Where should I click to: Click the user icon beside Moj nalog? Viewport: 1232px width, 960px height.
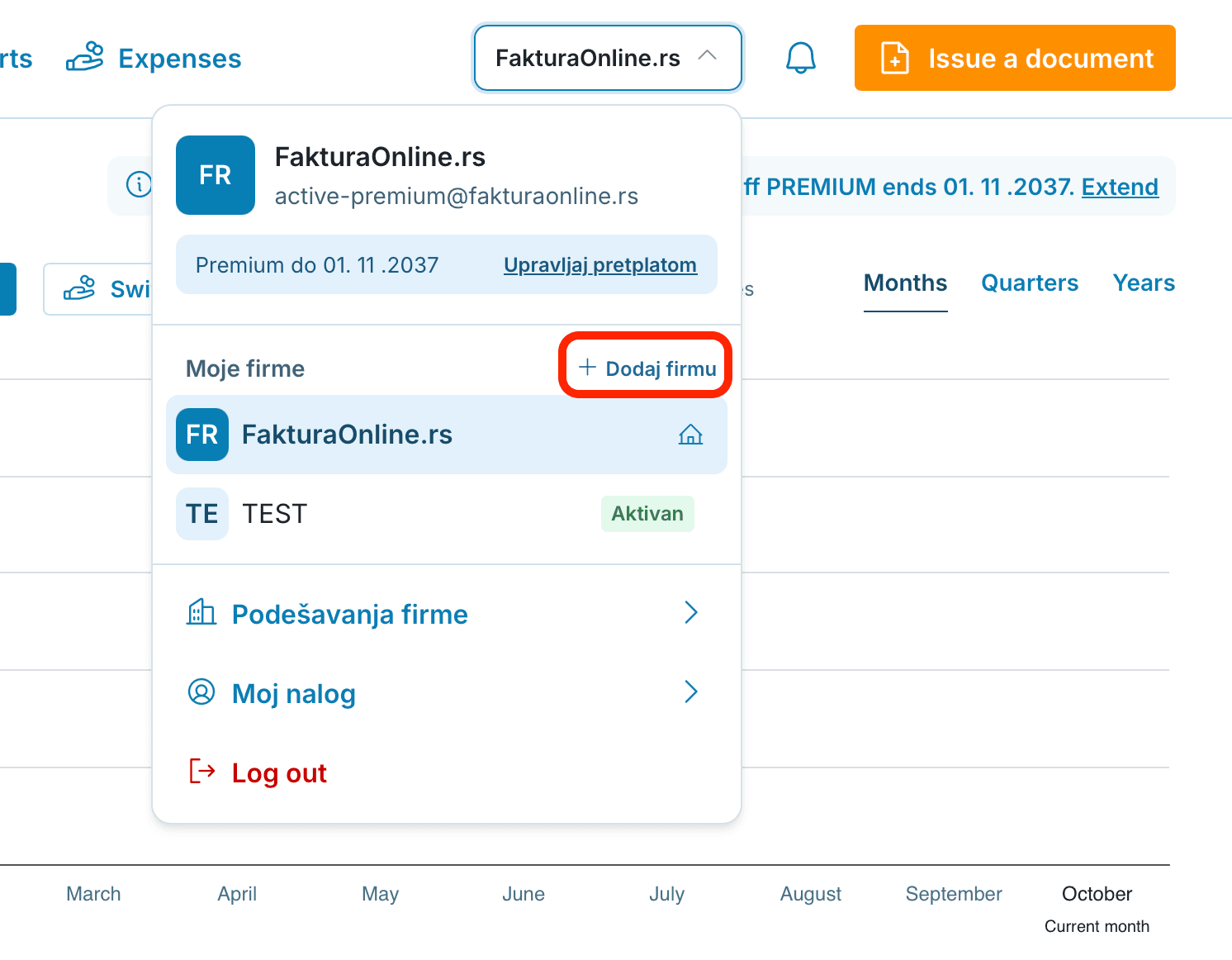pos(201,691)
